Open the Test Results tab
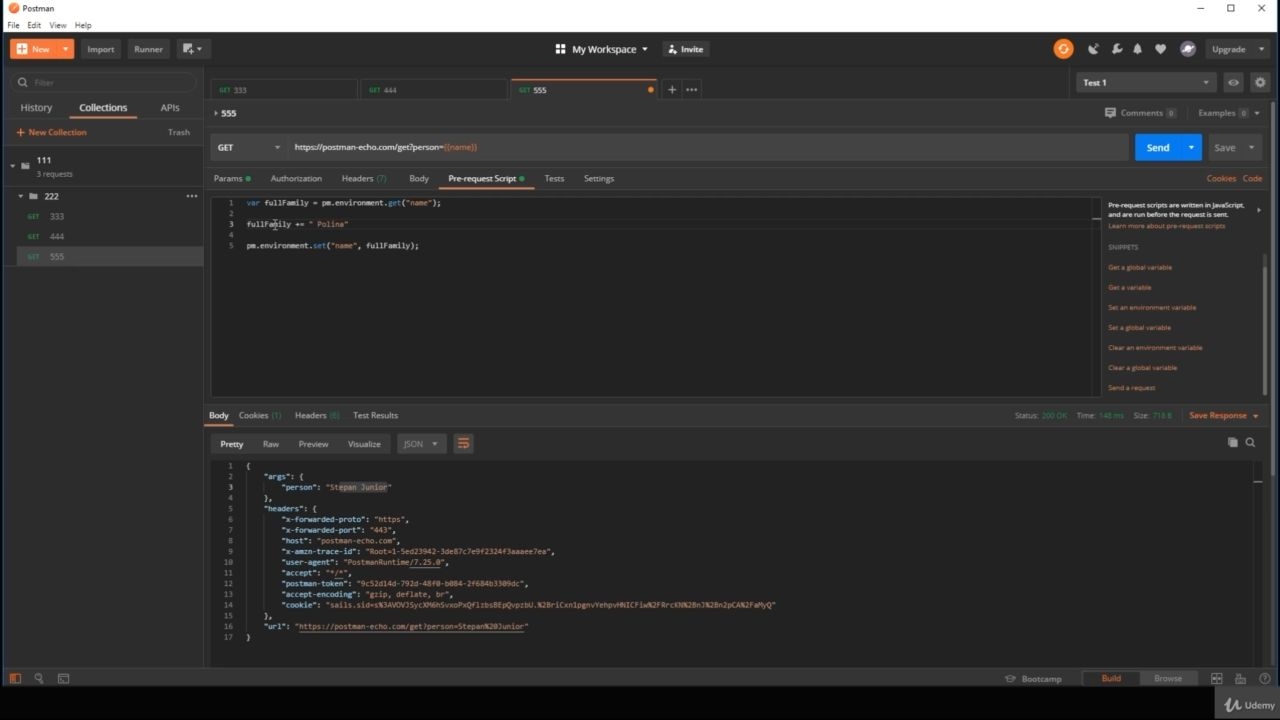This screenshot has height=720, width=1280. [376, 415]
